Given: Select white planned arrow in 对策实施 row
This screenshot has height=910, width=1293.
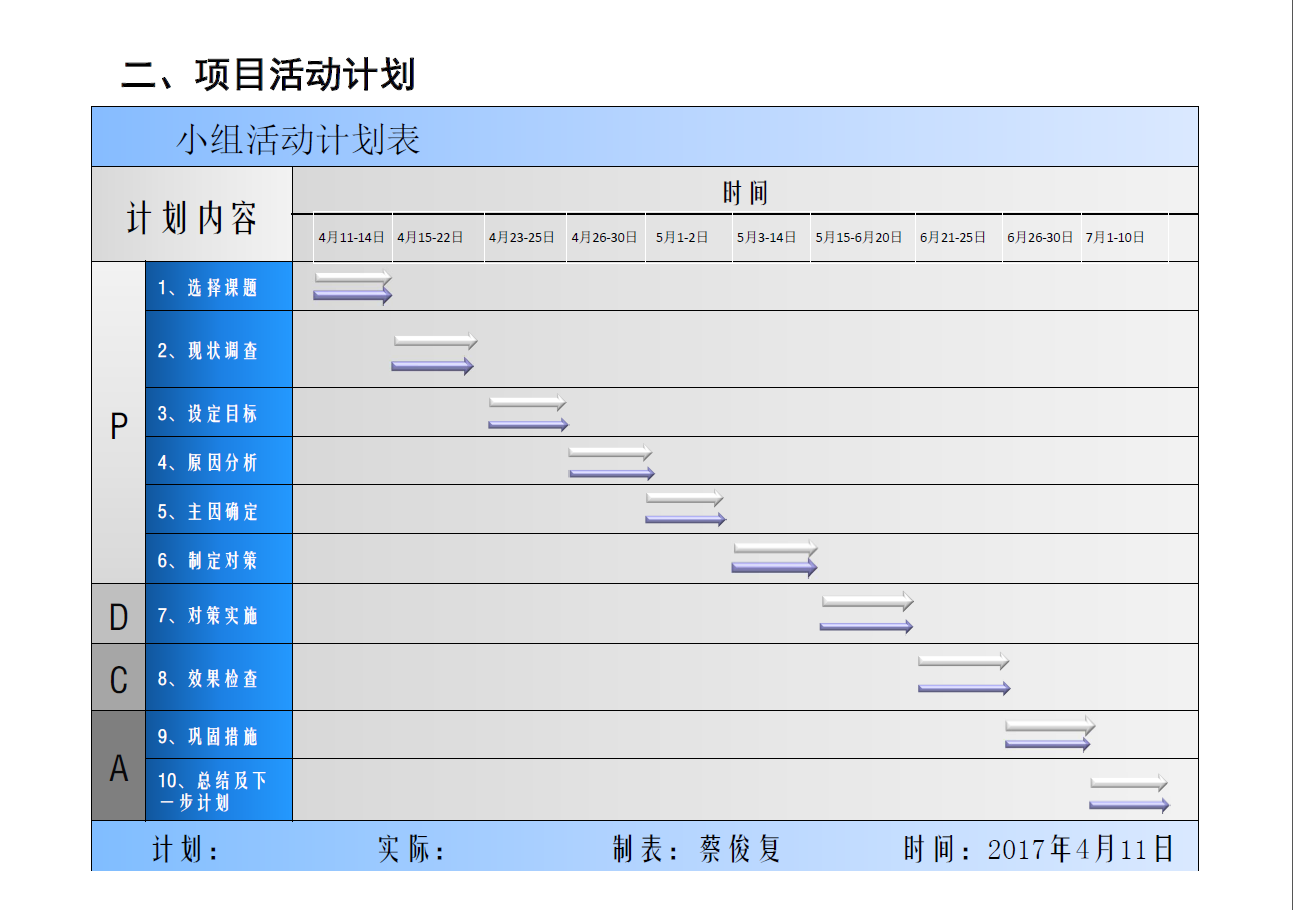Looking at the screenshot, I should [868, 601].
